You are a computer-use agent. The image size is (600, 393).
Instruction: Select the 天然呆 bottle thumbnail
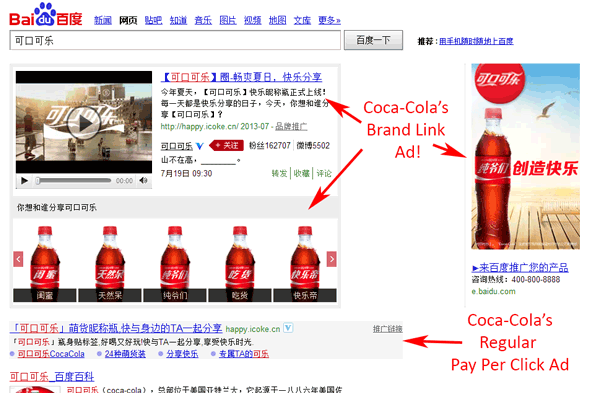(x=110, y=263)
